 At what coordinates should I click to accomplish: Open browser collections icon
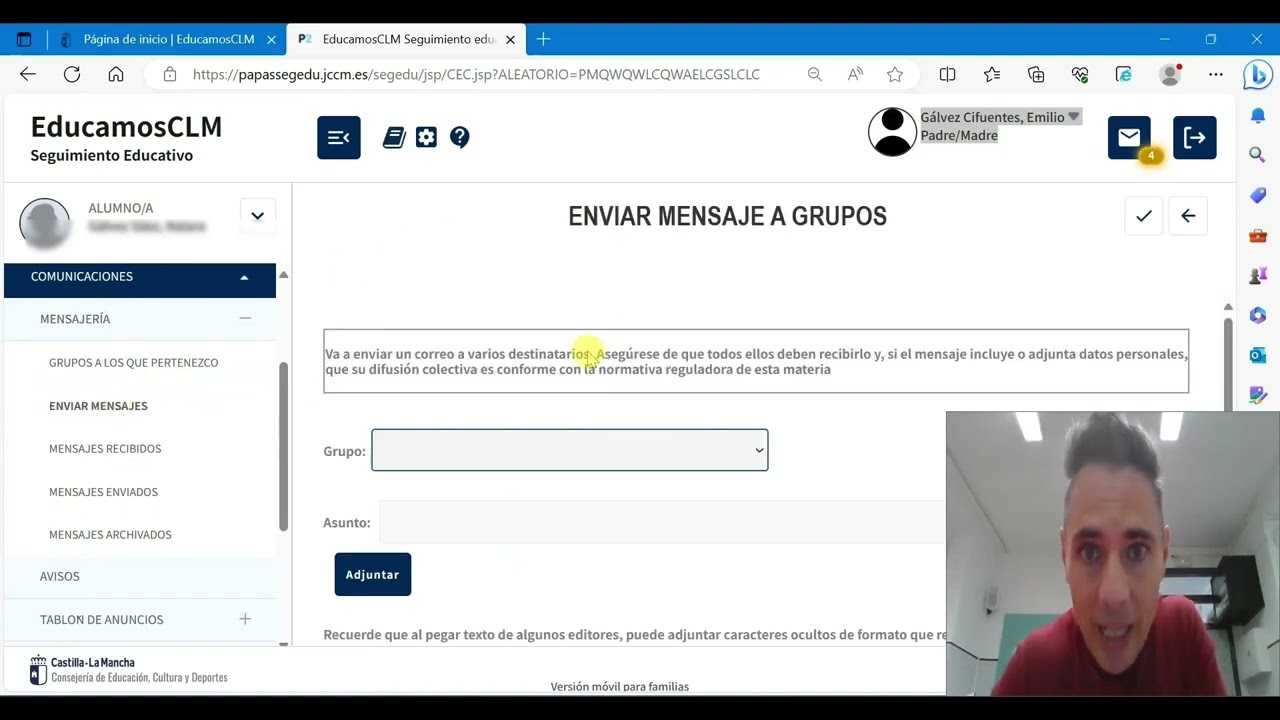(1036, 74)
